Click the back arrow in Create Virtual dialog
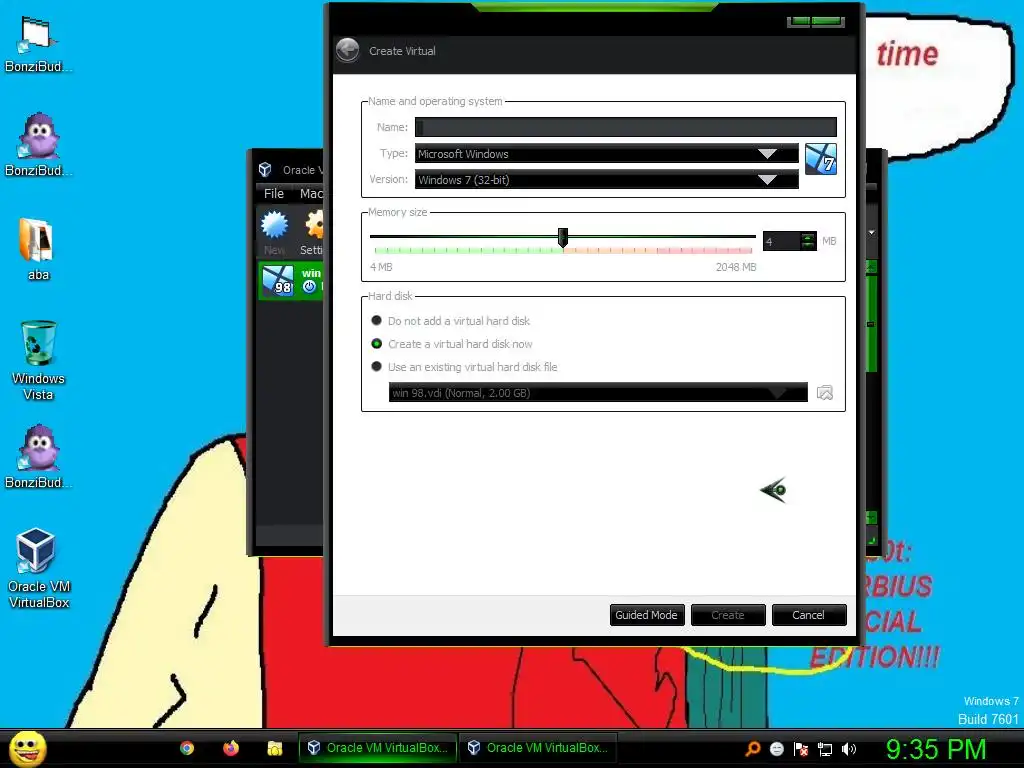The height and width of the screenshot is (768, 1024). click(x=347, y=50)
